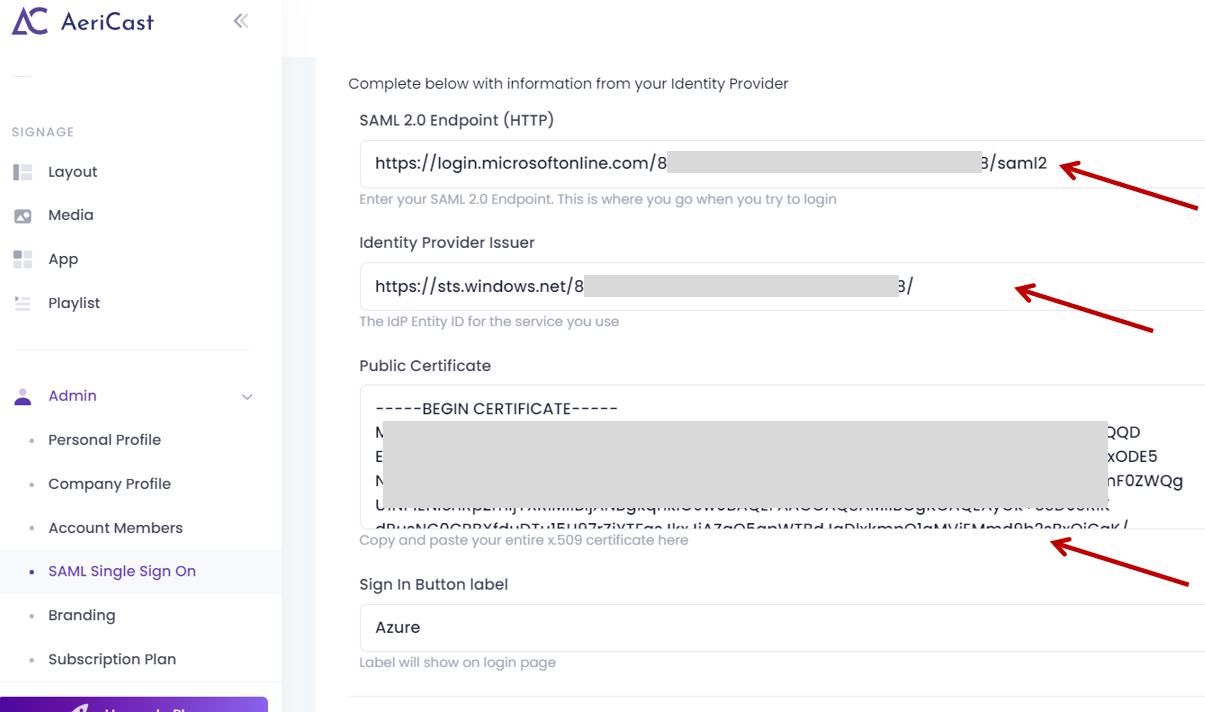
Task: Click 'Label will show on login page' hint
Action: coord(458,662)
